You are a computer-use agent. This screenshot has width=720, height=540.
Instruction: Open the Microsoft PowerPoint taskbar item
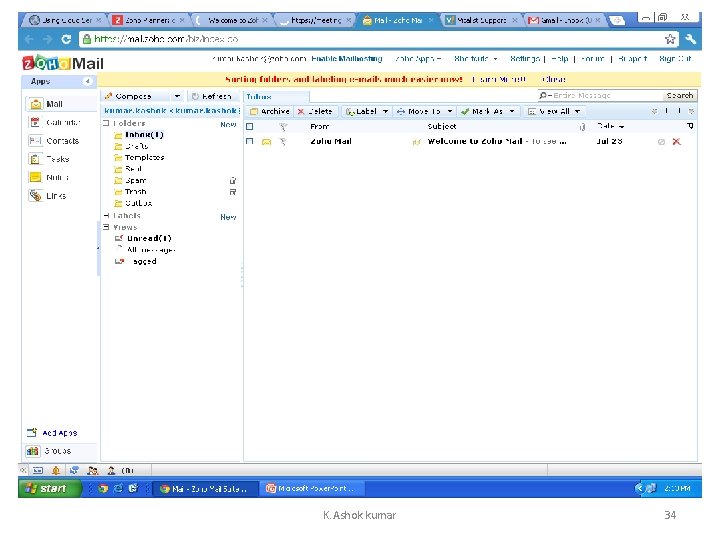pyautogui.click(x=312, y=489)
